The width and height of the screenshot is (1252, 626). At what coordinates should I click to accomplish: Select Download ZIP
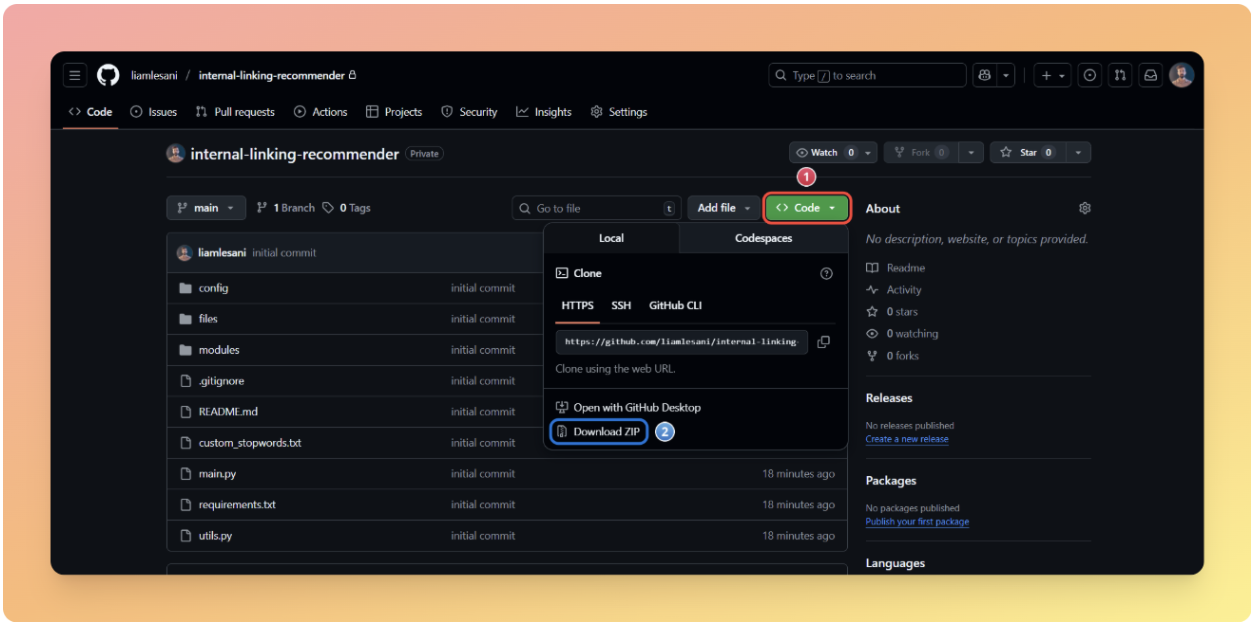click(598, 431)
